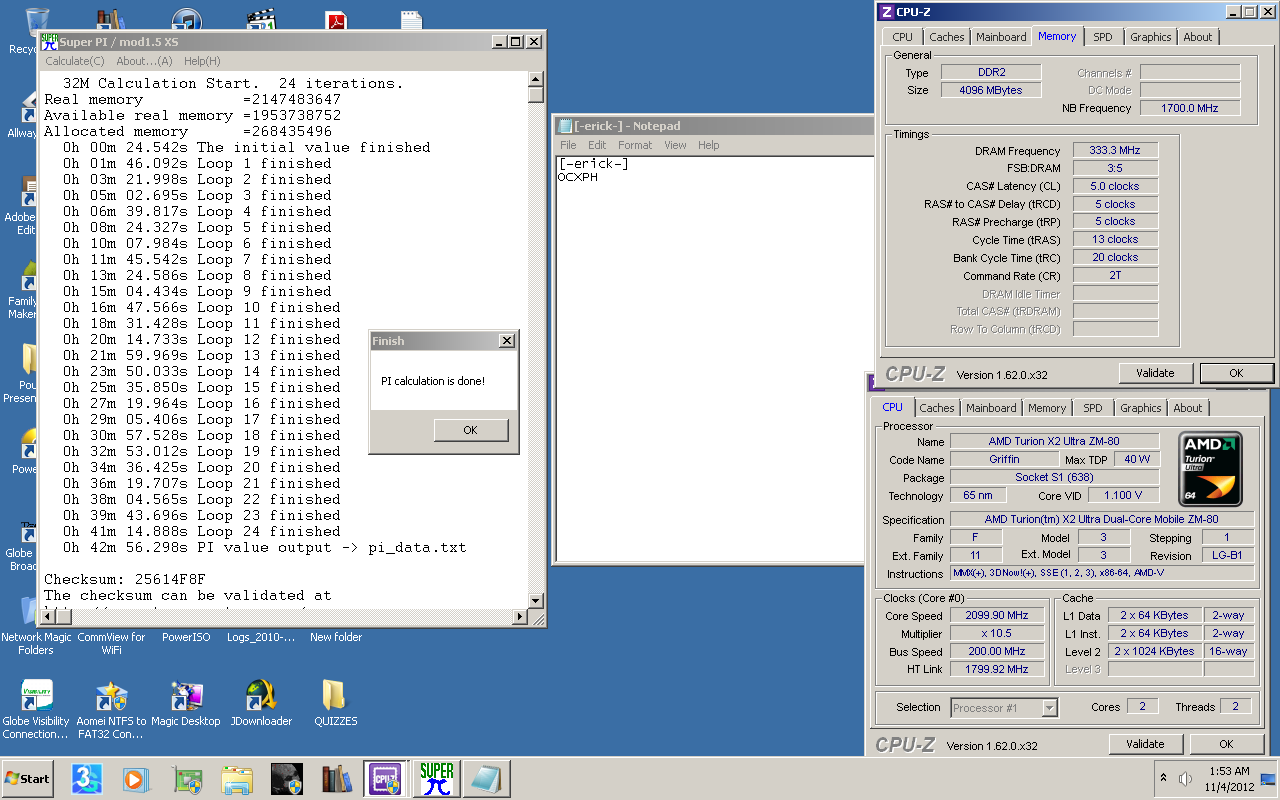This screenshot has height=800, width=1280.
Task: Switch to SPD tab in upper CPU-Z window
Action: [1102, 37]
